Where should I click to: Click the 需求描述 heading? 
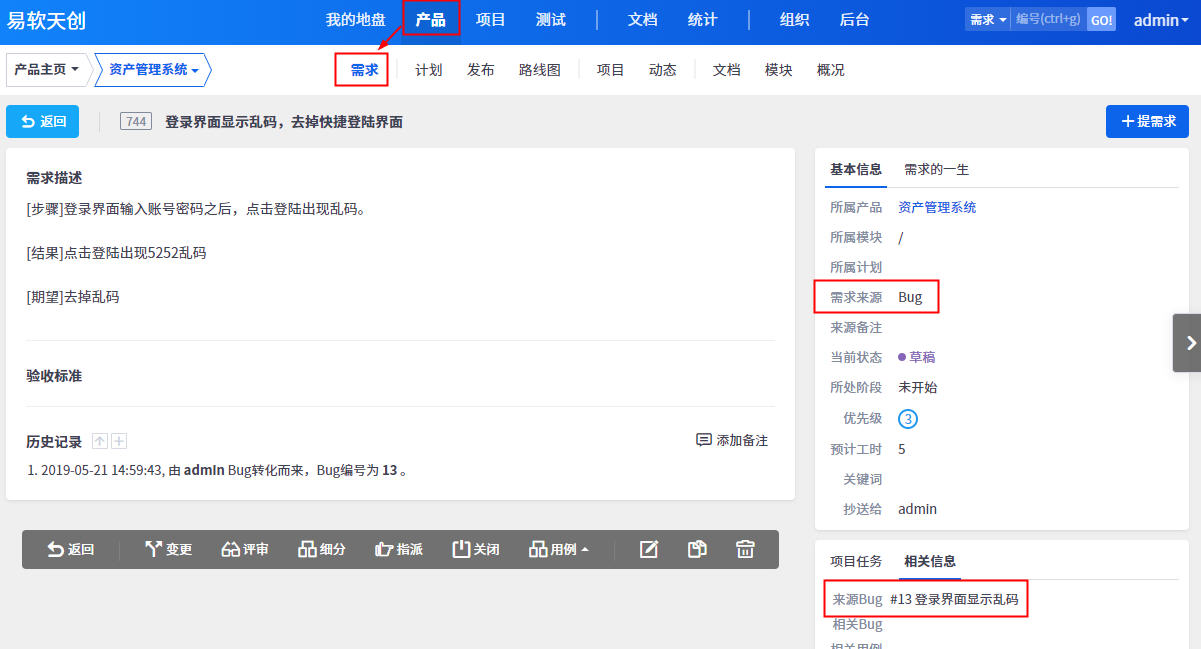coord(54,177)
